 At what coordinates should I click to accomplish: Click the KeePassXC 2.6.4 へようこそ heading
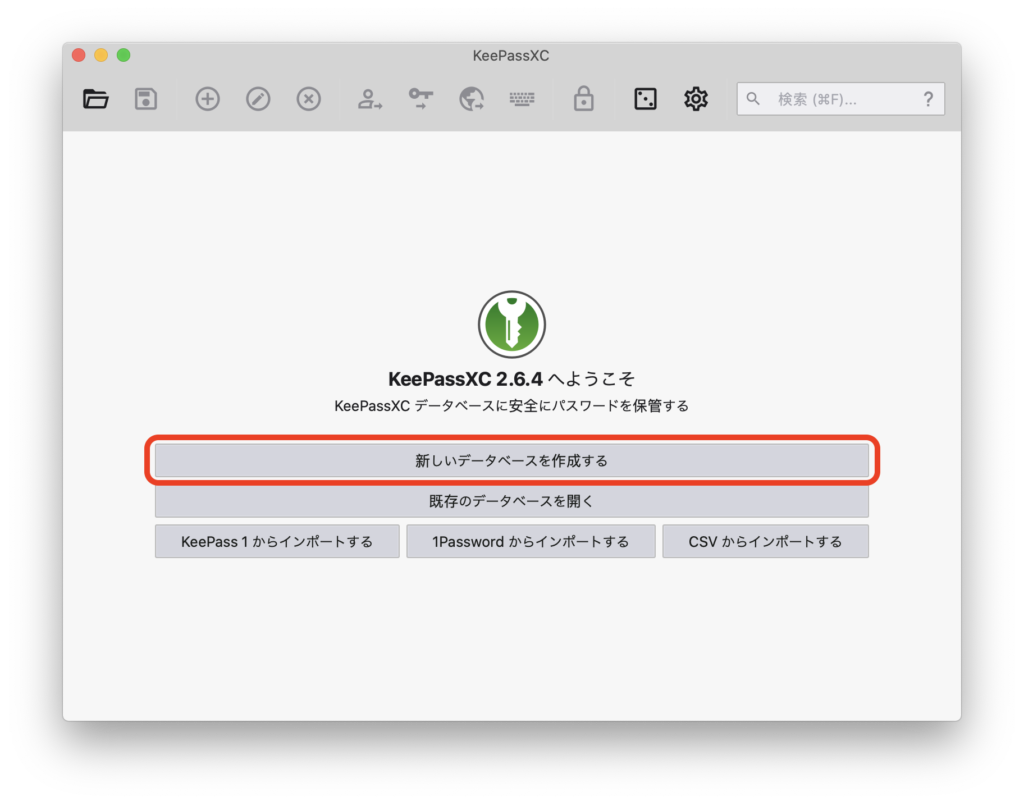coord(511,379)
